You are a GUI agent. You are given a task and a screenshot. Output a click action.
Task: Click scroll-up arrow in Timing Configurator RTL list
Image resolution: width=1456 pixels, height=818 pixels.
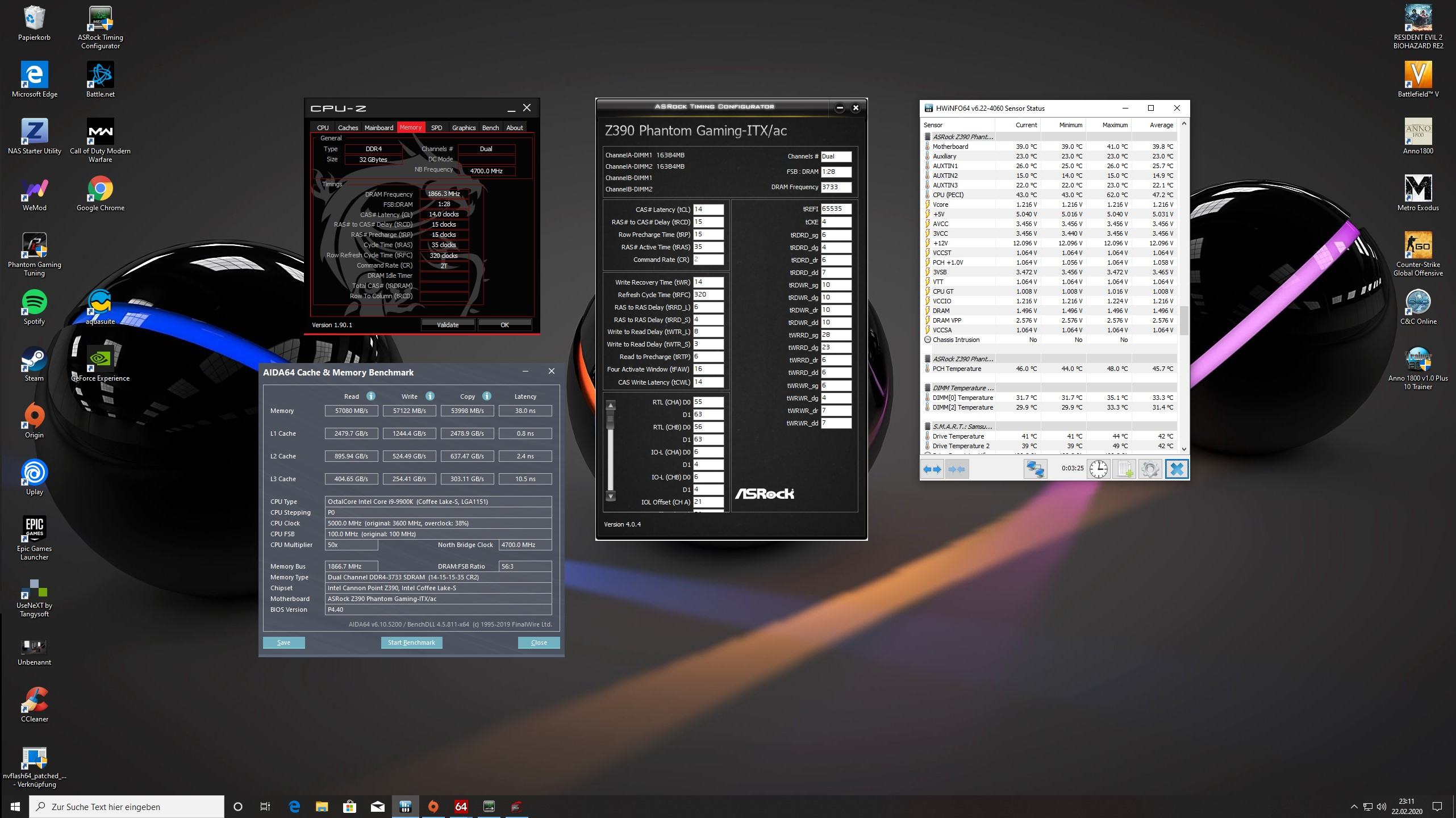611,405
